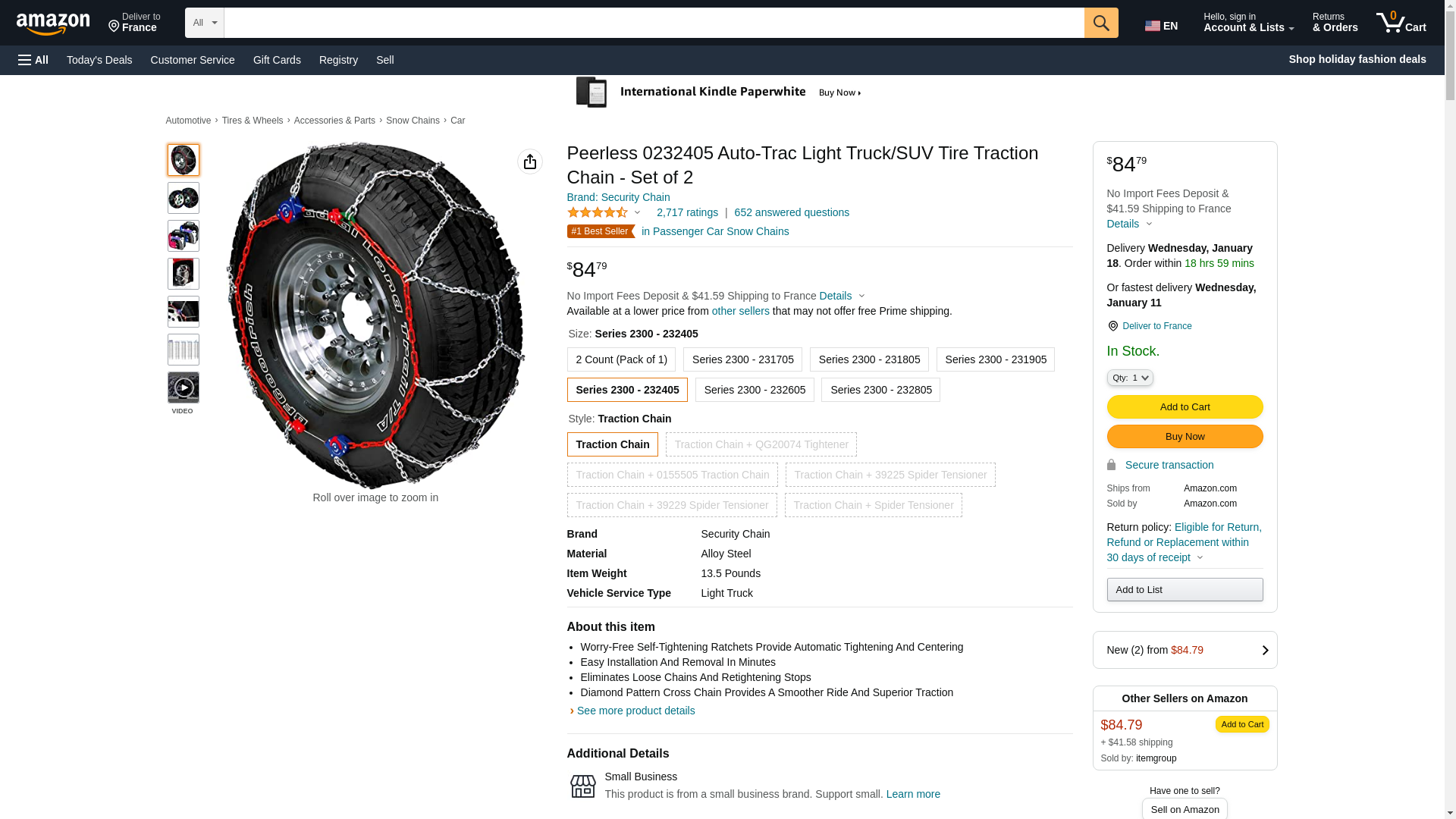Select size Series 2300 - 231705
This screenshot has height=819, width=1456.
point(742,359)
